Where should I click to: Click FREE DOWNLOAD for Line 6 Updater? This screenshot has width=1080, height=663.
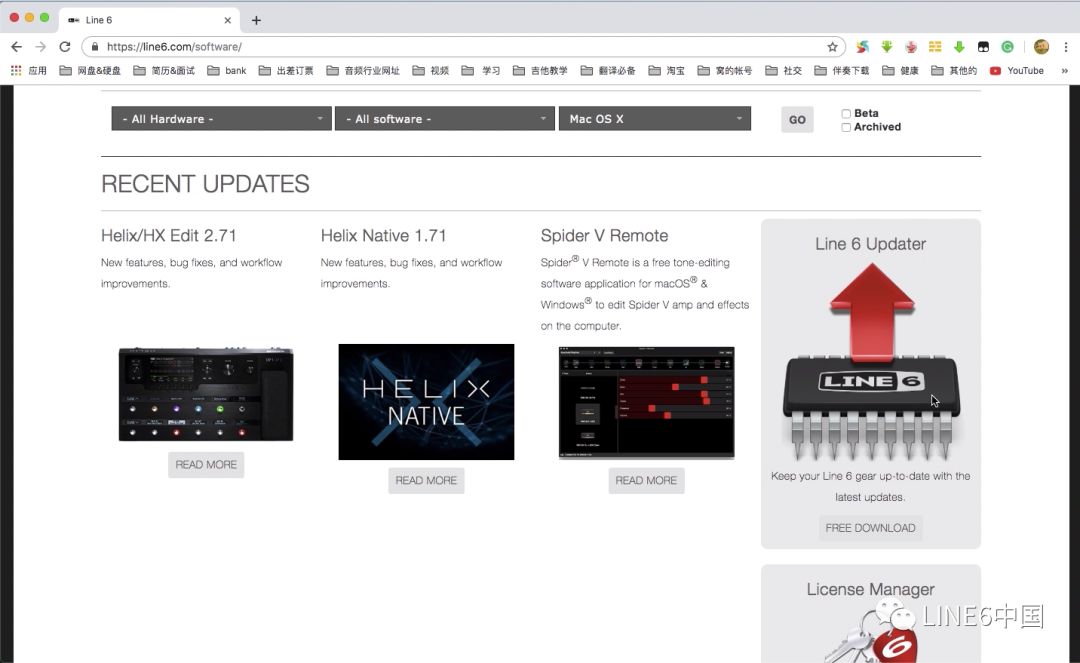(871, 528)
